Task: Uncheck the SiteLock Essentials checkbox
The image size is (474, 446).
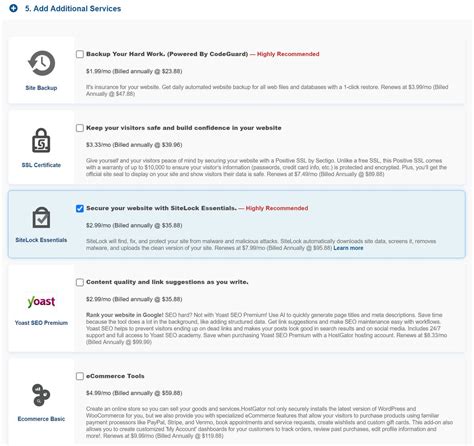Action: point(80,209)
